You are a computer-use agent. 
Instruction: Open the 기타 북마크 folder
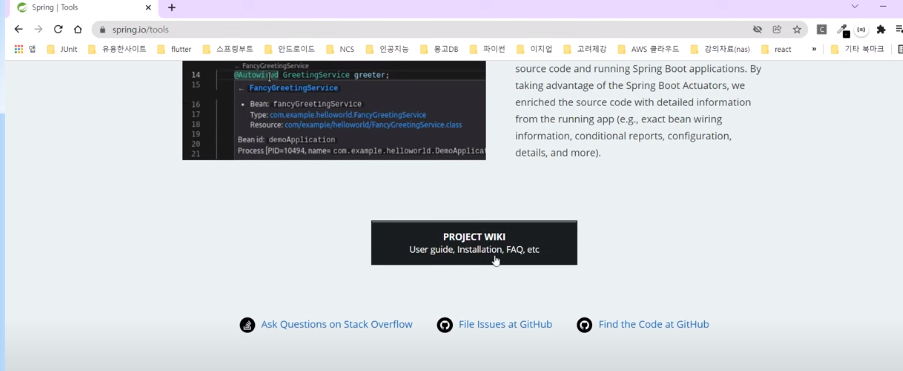[x=858, y=49]
